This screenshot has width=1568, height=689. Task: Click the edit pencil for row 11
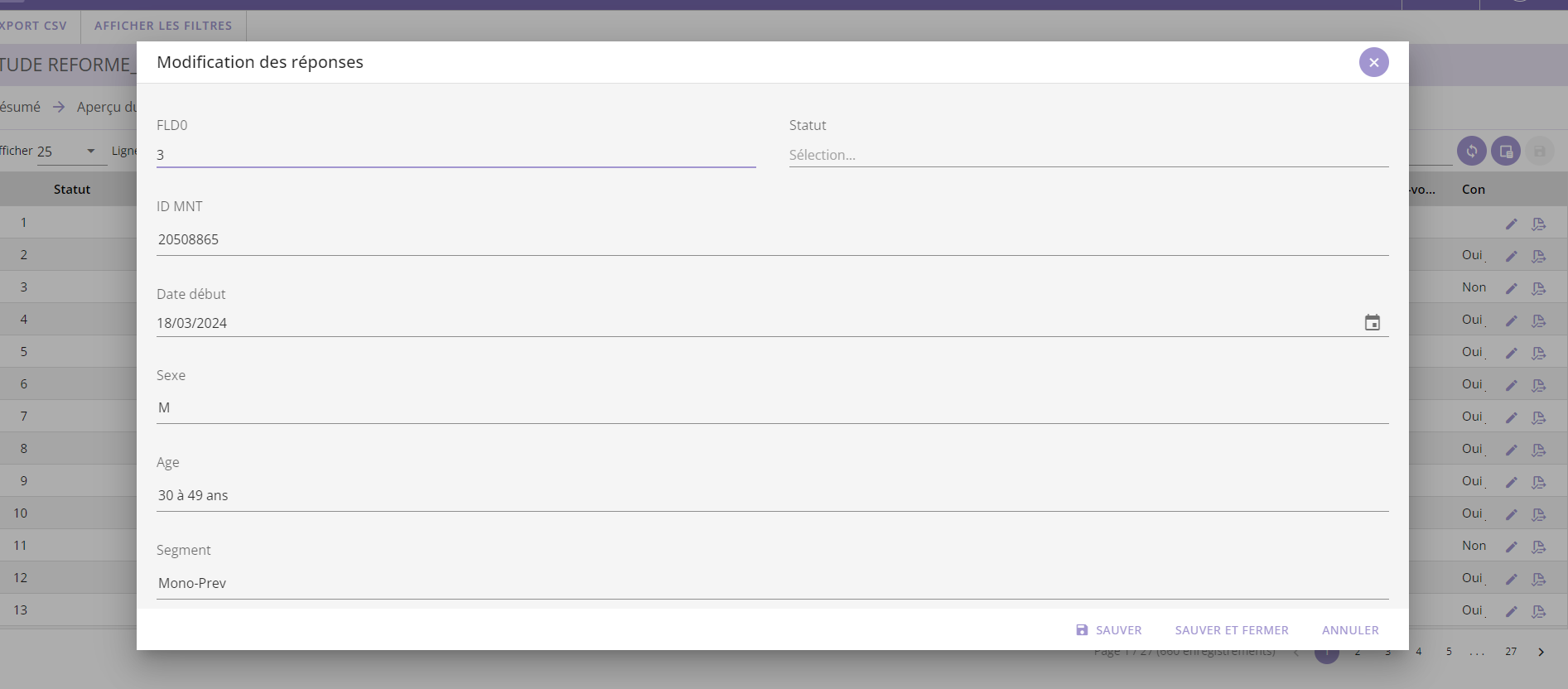click(1512, 547)
